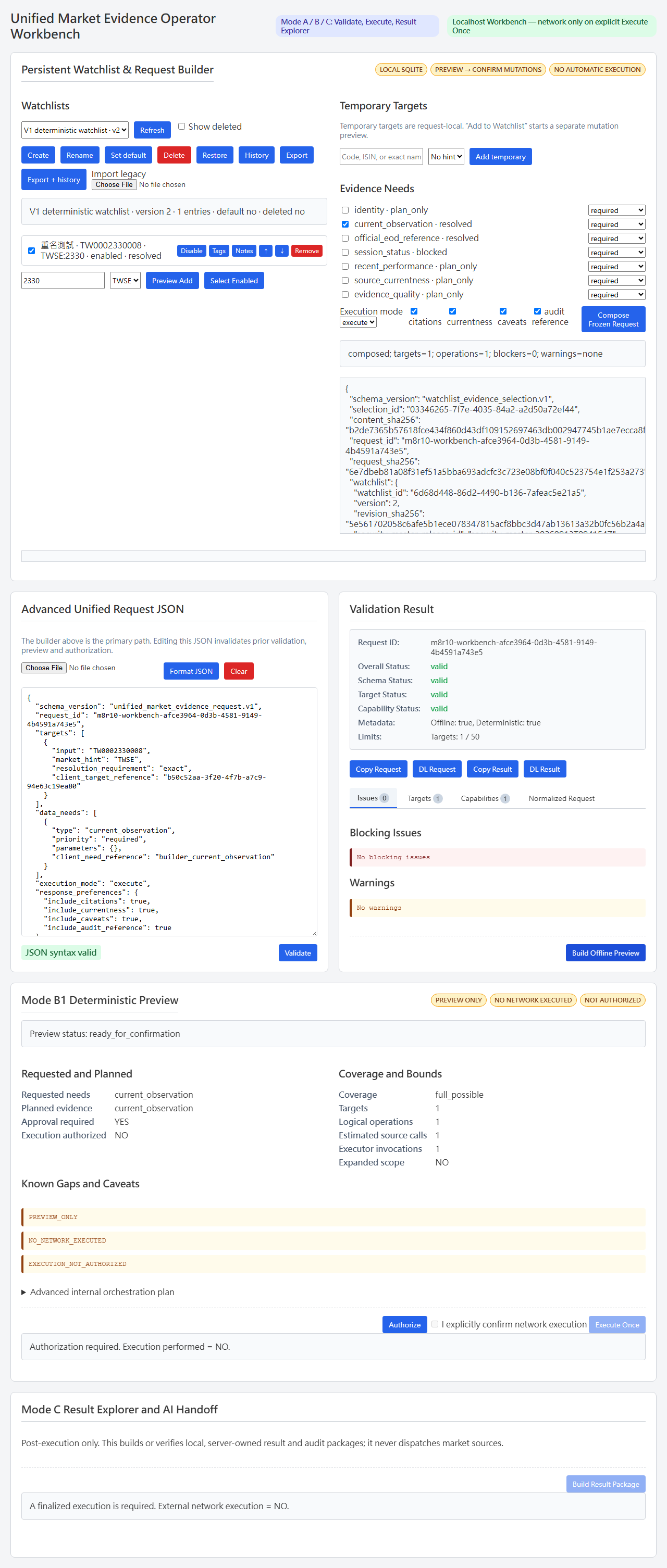Open the Capabilities tab
Viewport: 667px width, 1568px height.
pos(485,799)
